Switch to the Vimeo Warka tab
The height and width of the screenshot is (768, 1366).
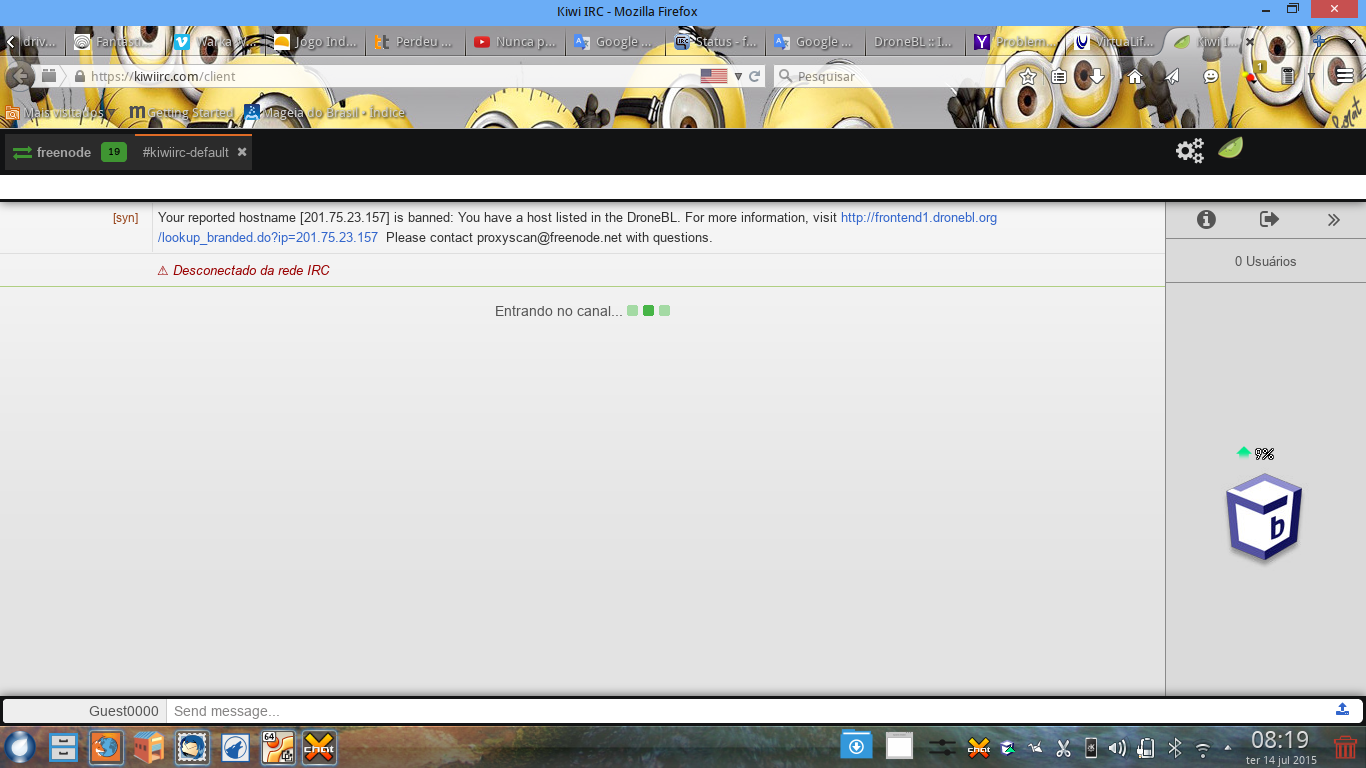click(x=214, y=42)
